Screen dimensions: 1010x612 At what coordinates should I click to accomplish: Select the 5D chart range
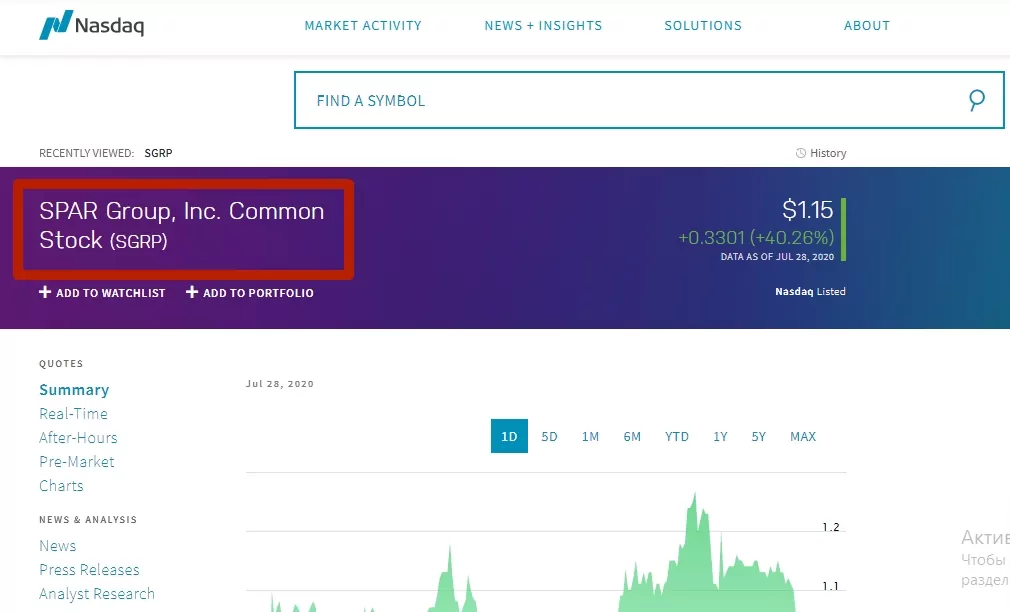[x=549, y=436]
